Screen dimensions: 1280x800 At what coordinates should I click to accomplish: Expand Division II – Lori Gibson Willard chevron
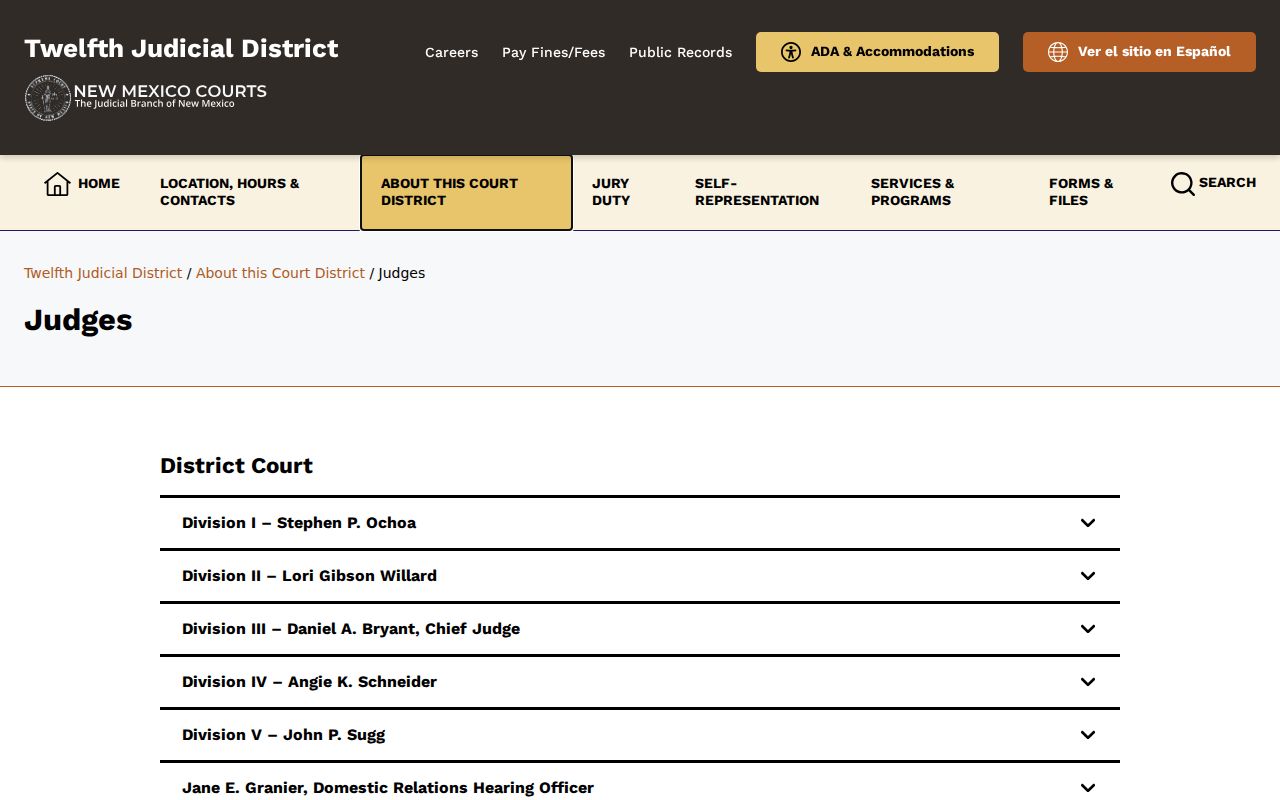(1088, 576)
